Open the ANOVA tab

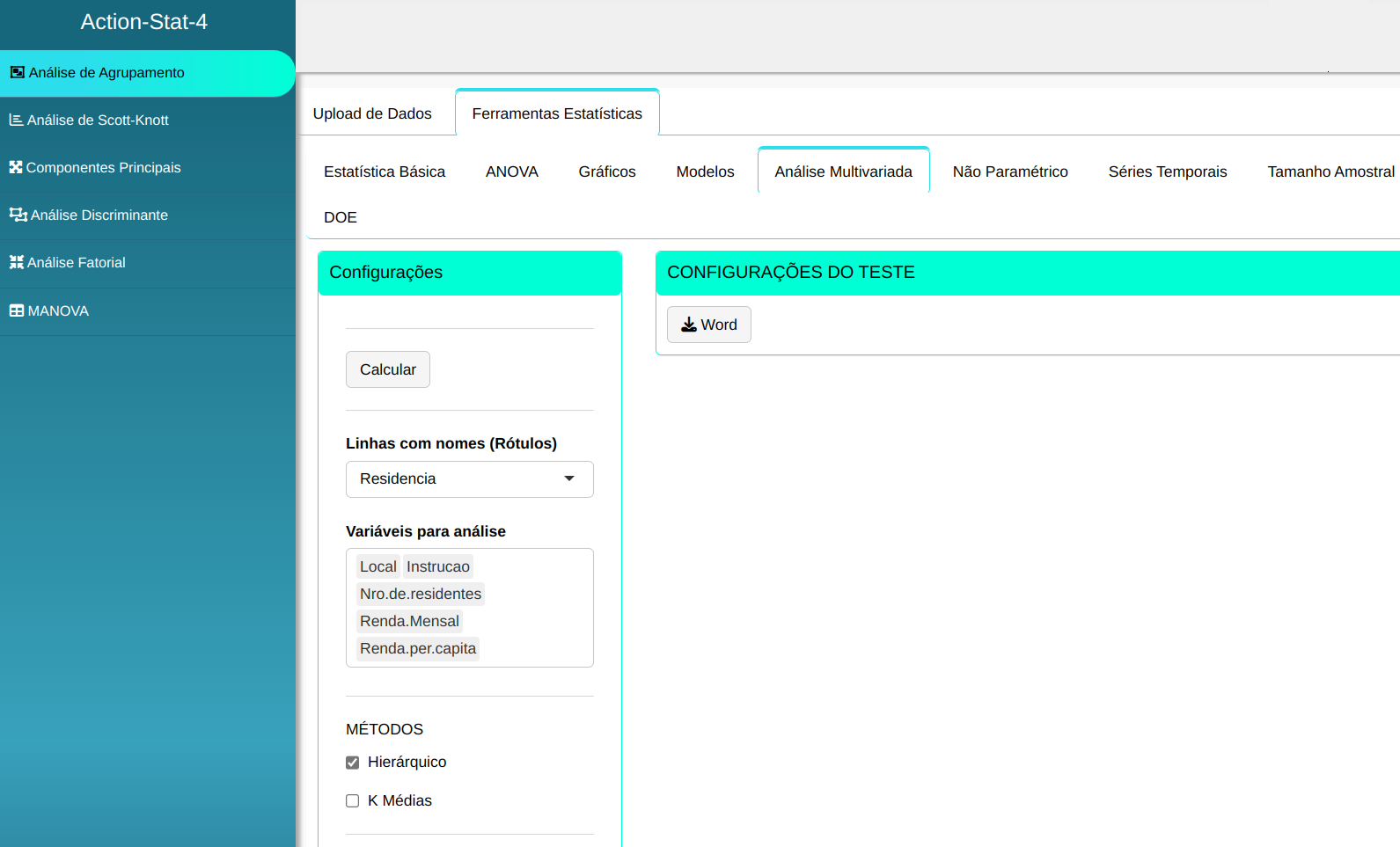tap(511, 172)
